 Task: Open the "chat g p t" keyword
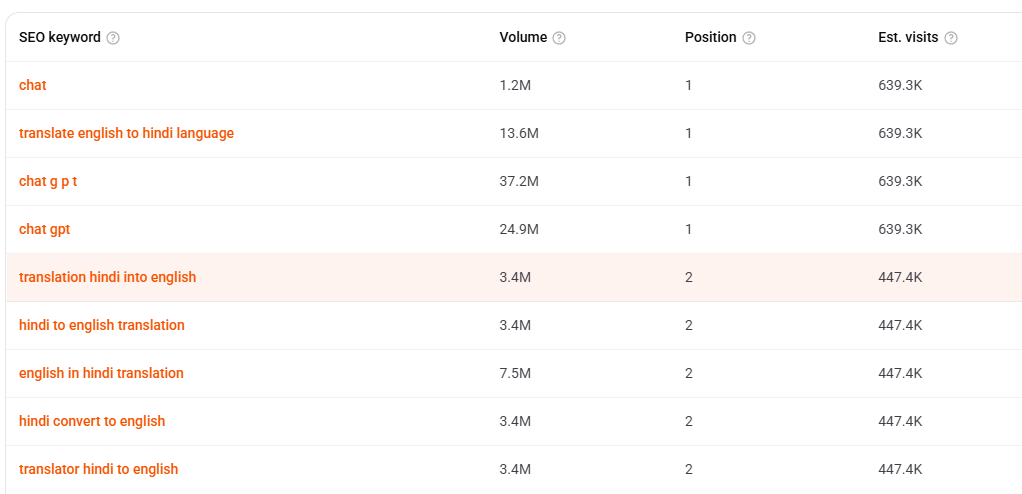pos(48,181)
